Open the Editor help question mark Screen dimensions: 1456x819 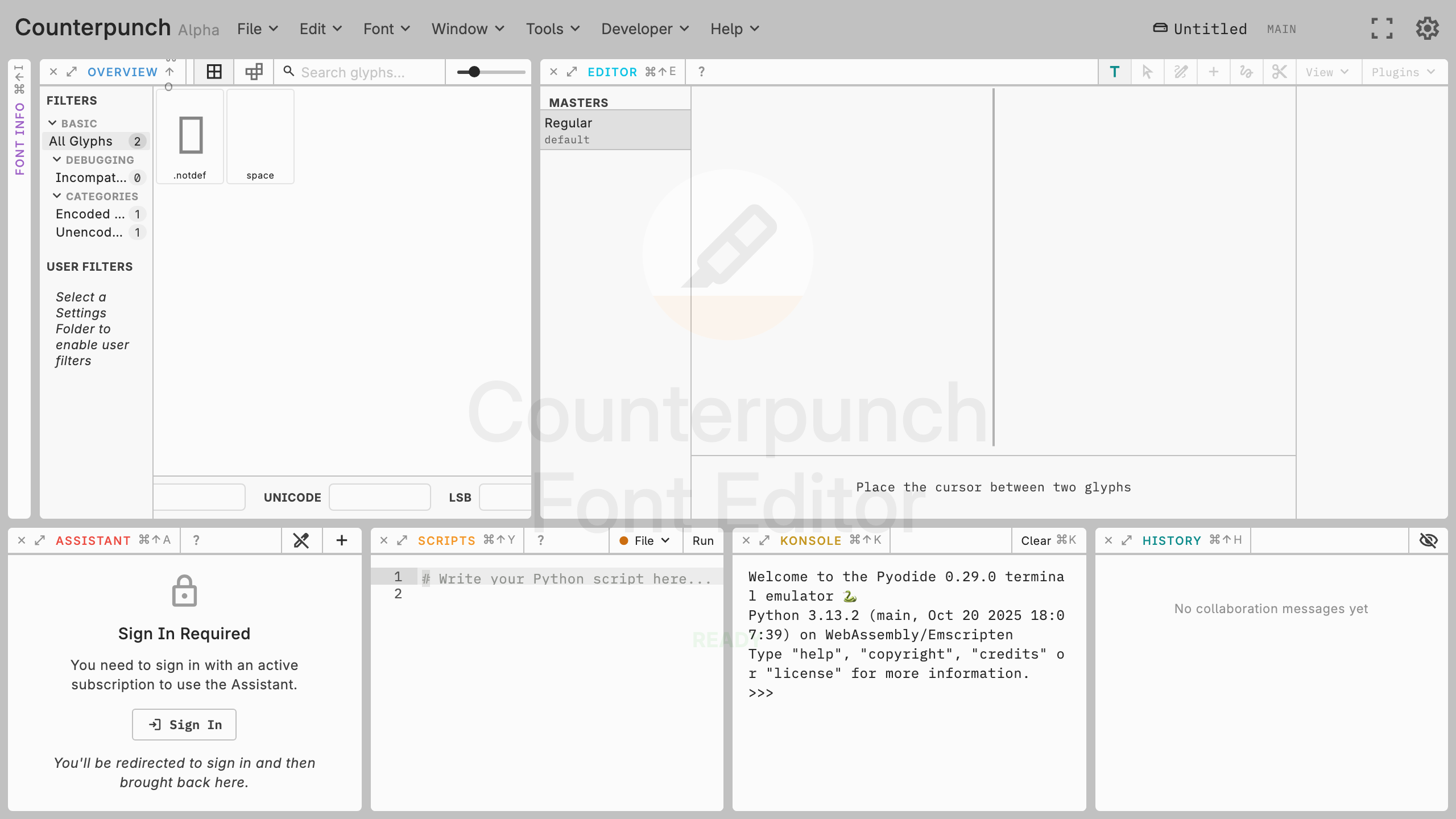click(701, 72)
